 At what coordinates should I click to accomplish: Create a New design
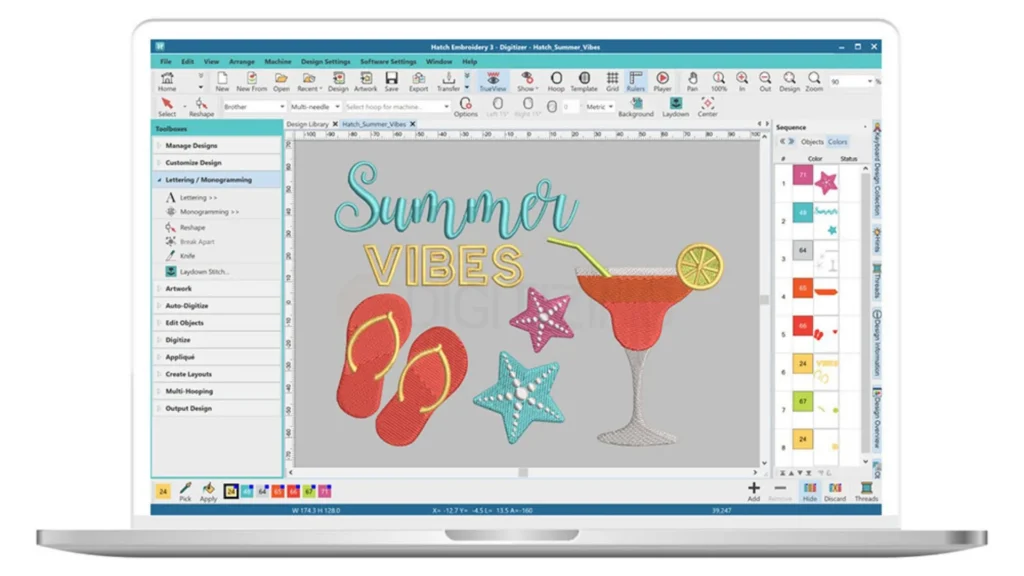tap(222, 82)
